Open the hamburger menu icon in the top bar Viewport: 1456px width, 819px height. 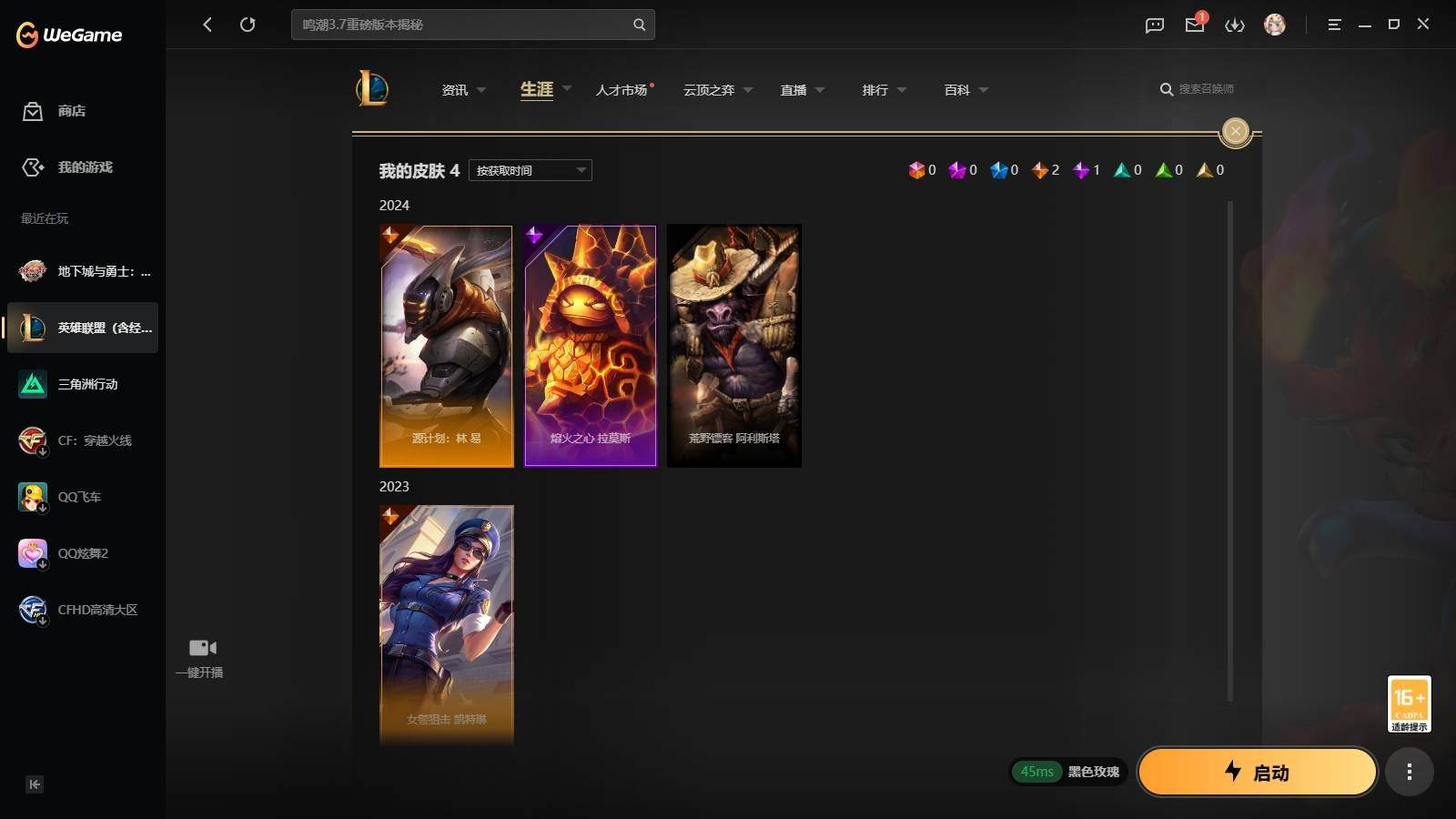(x=1334, y=25)
